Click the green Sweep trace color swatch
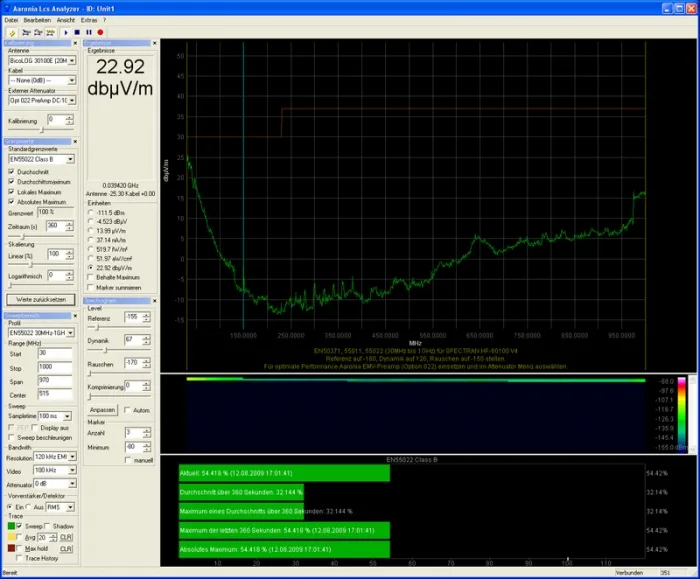700x579 pixels. (12, 525)
